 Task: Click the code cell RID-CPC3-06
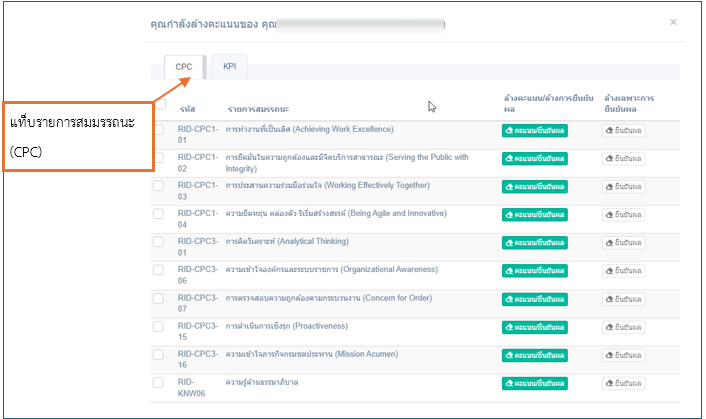click(198, 275)
